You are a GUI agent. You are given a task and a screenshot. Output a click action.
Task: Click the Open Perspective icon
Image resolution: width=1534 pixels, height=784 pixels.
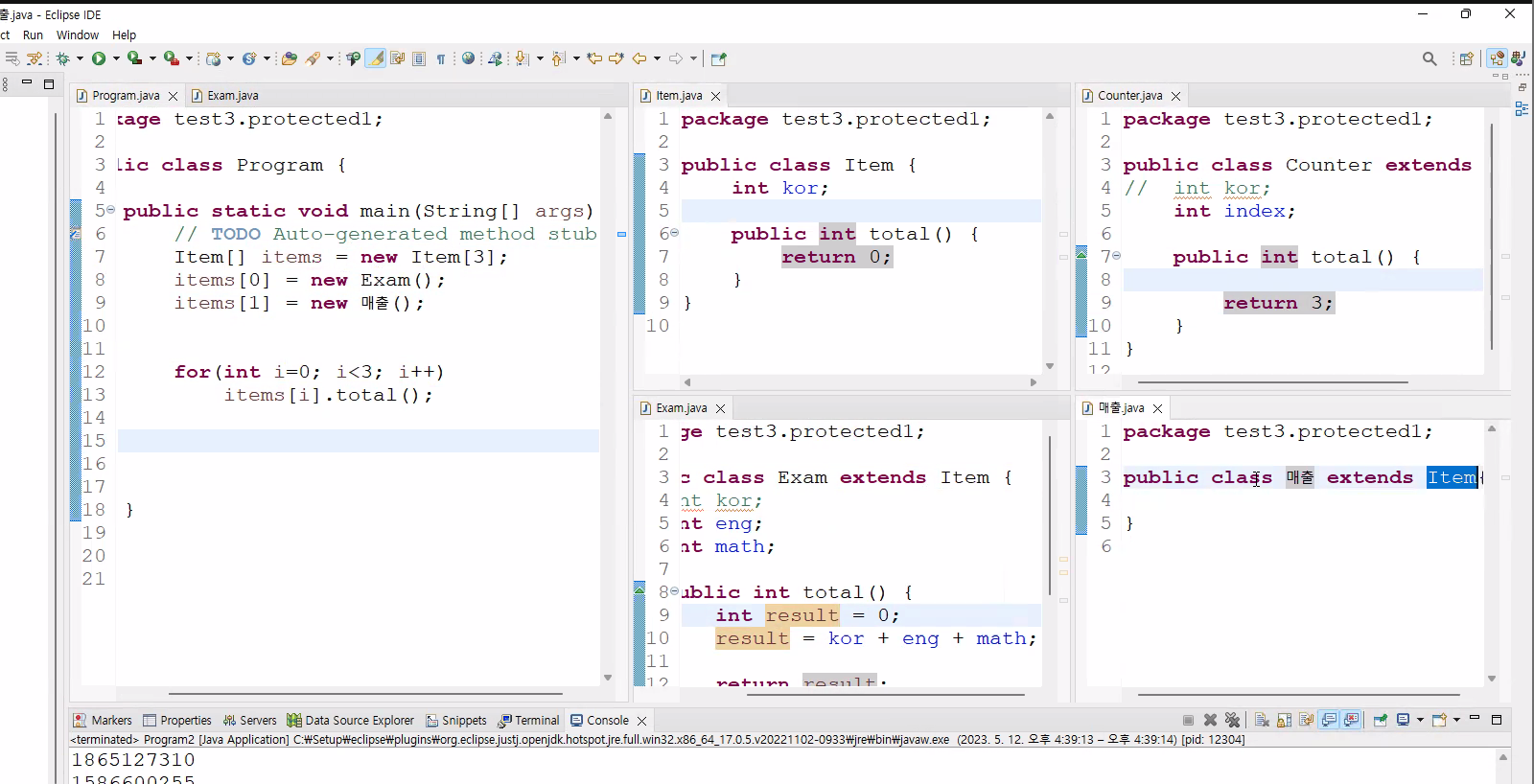pos(1466,58)
